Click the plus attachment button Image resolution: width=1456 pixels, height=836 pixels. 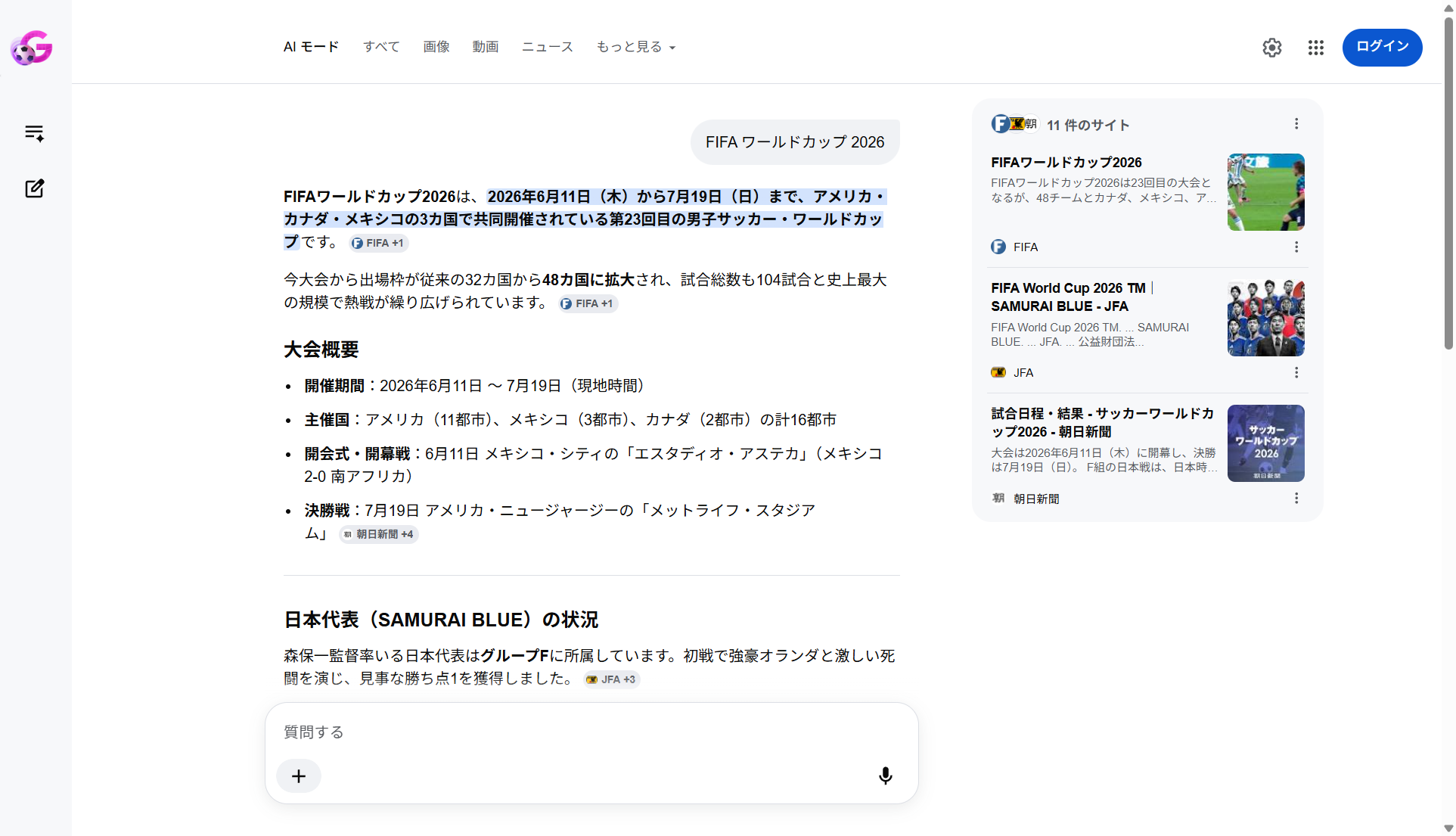pos(299,776)
